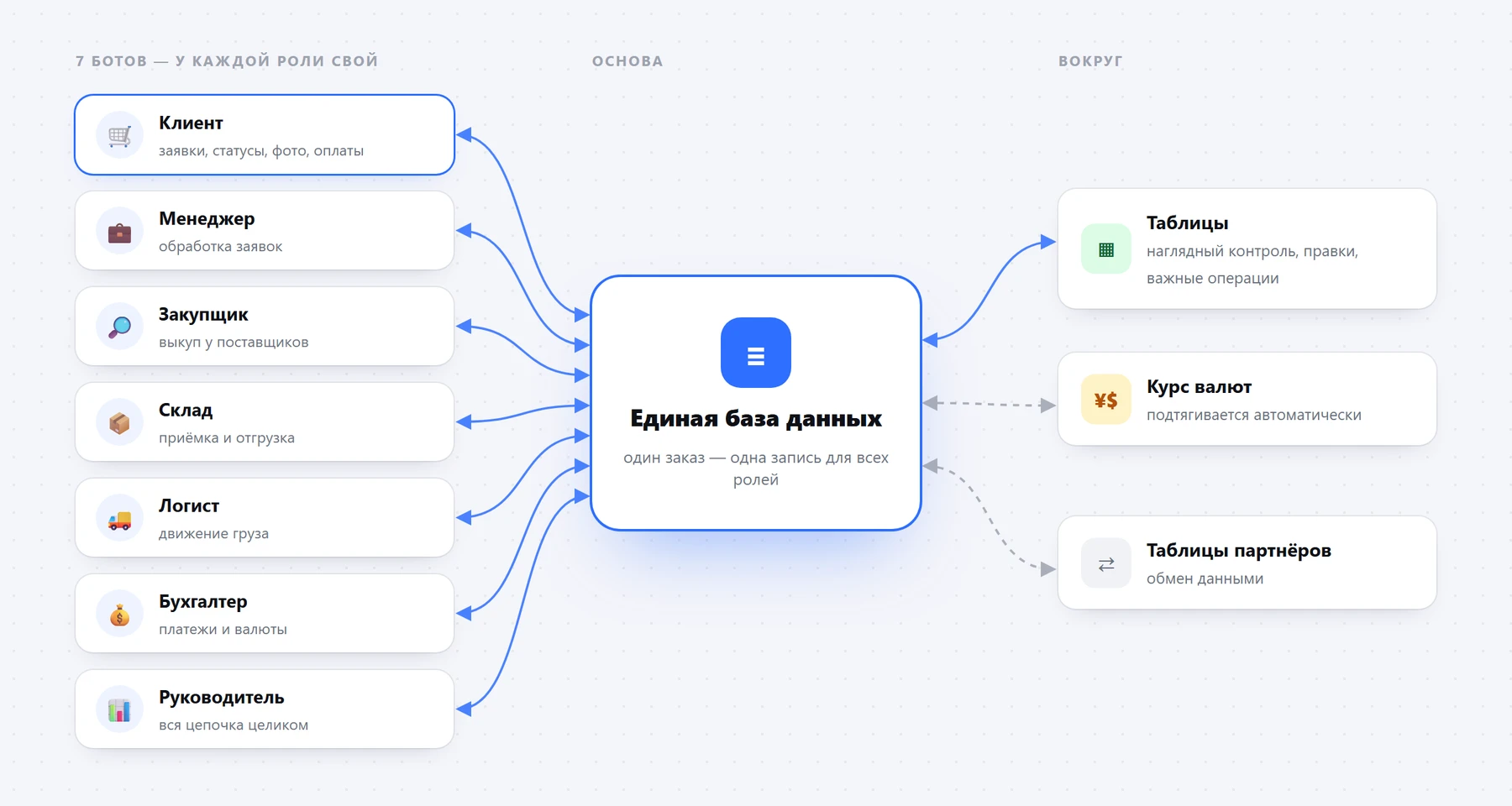This screenshot has width=1512, height=806.
Task: Click the truck icon for Логист
Action: pos(120,518)
